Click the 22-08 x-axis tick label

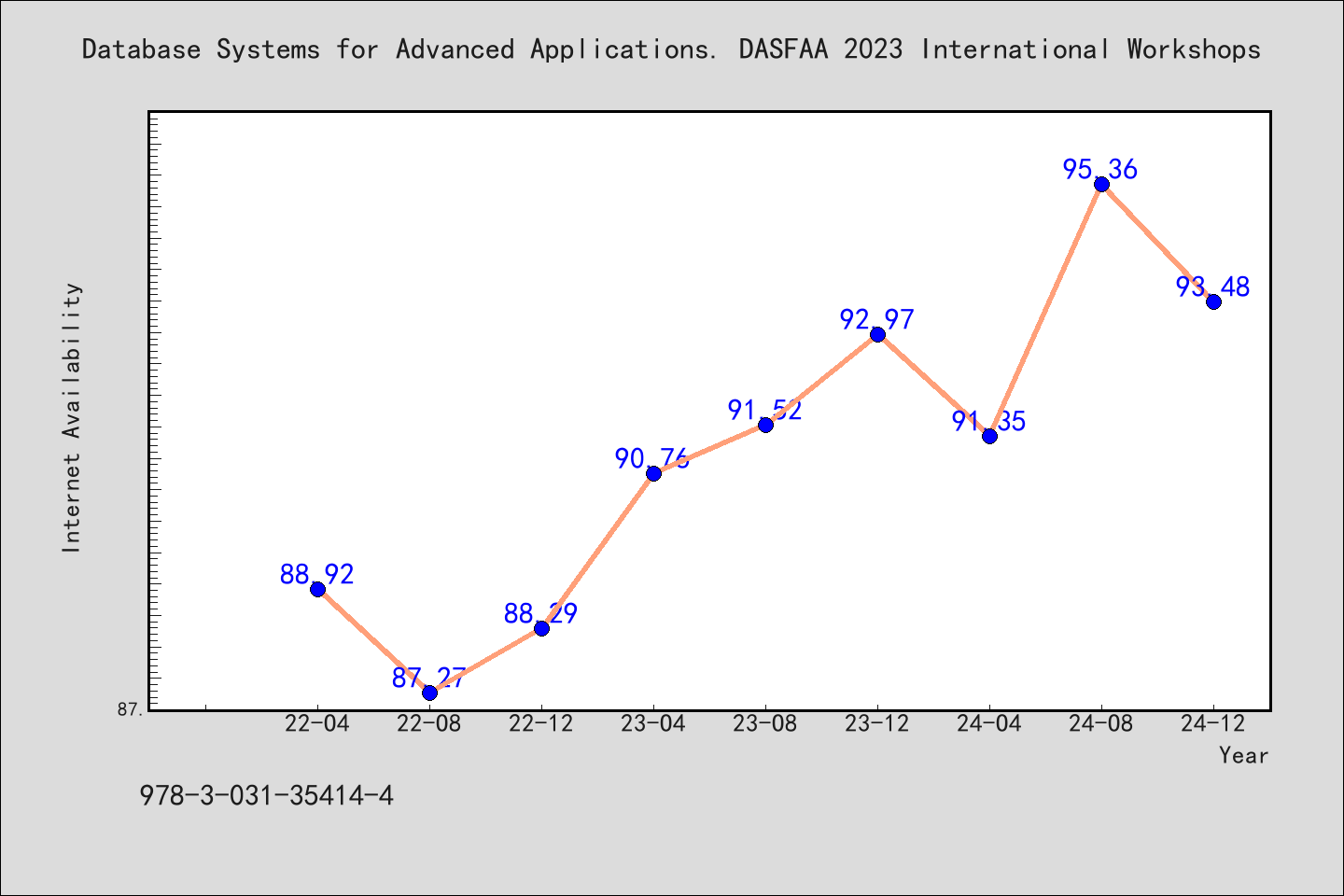(429, 724)
